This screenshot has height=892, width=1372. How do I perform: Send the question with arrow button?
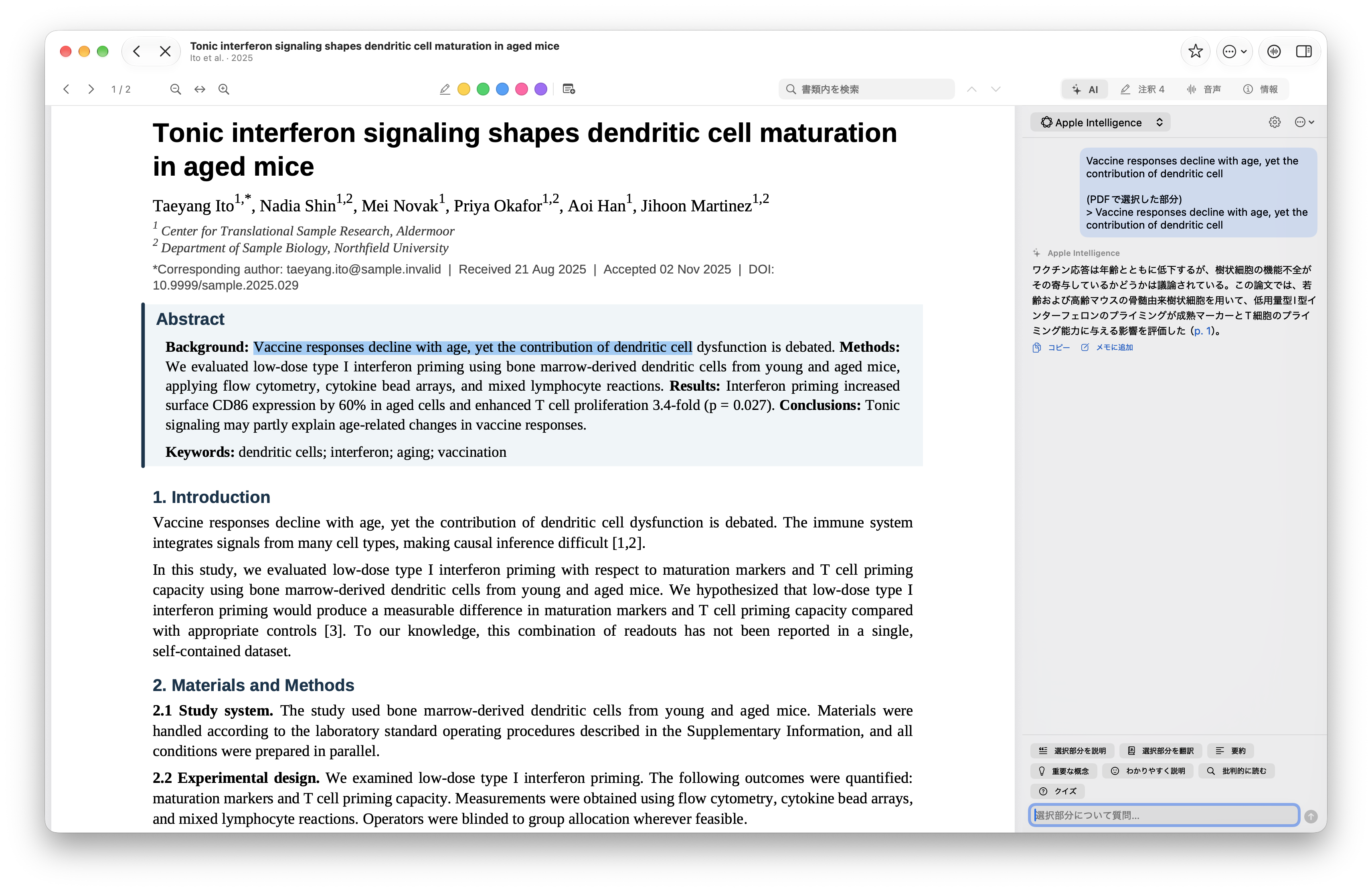(x=1311, y=817)
